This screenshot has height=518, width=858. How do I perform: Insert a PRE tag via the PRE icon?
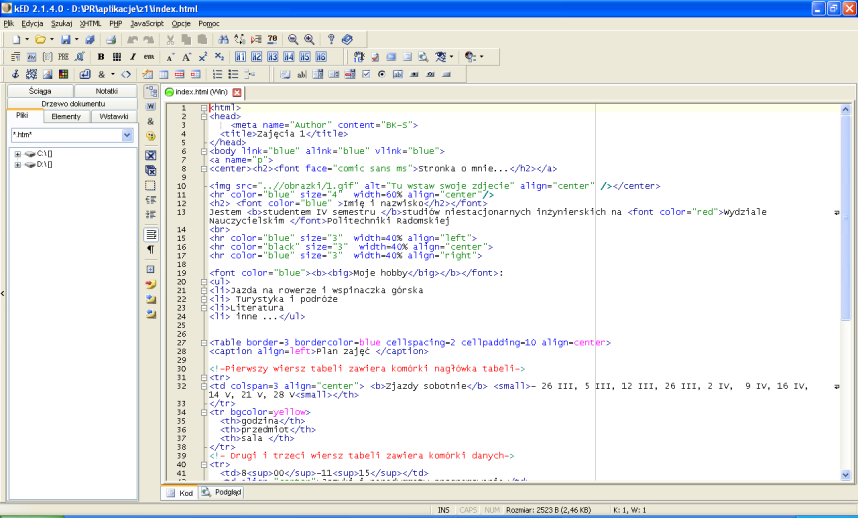pos(63,57)
